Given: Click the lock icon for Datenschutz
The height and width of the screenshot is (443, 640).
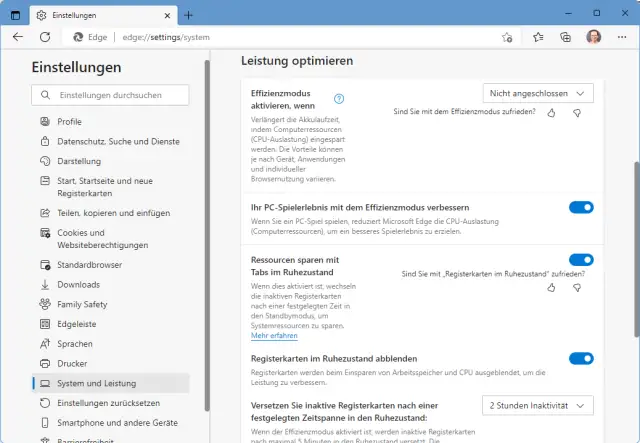Looking at the screenshot, I should click(x=45, y=141).
